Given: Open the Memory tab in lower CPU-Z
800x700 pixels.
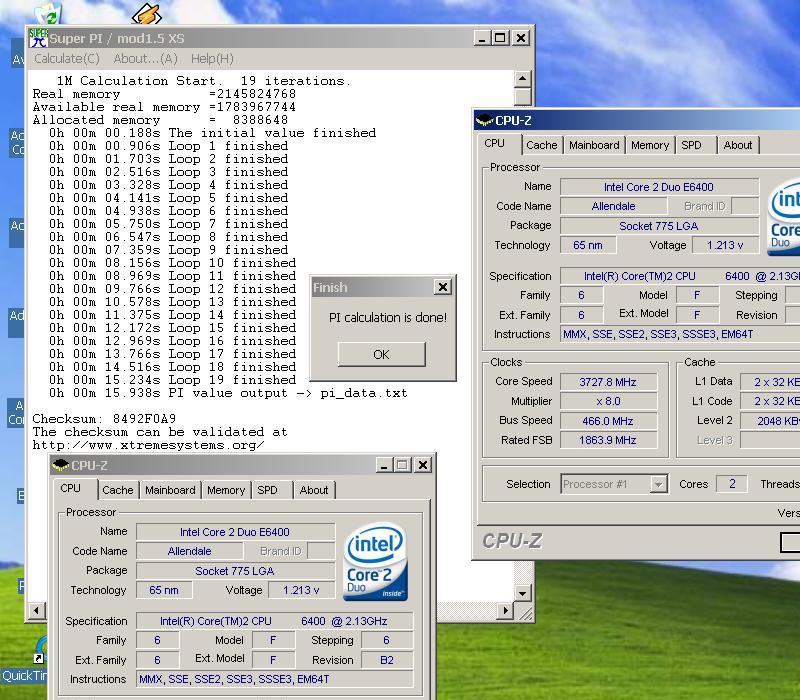Looking at the screenshot, I should click(x=226, y=490).
